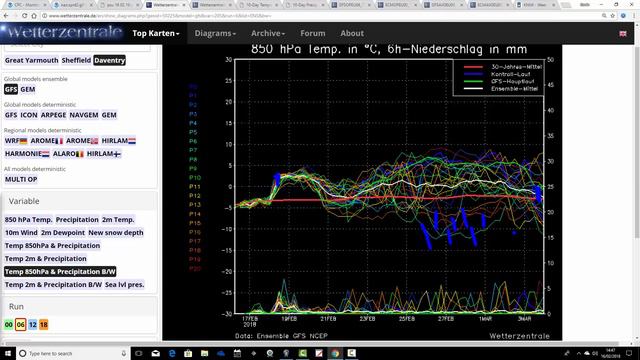Screen dimensions: 640x360
Task: Choose the orange 18 run
Action: click(x=44, y=325)
